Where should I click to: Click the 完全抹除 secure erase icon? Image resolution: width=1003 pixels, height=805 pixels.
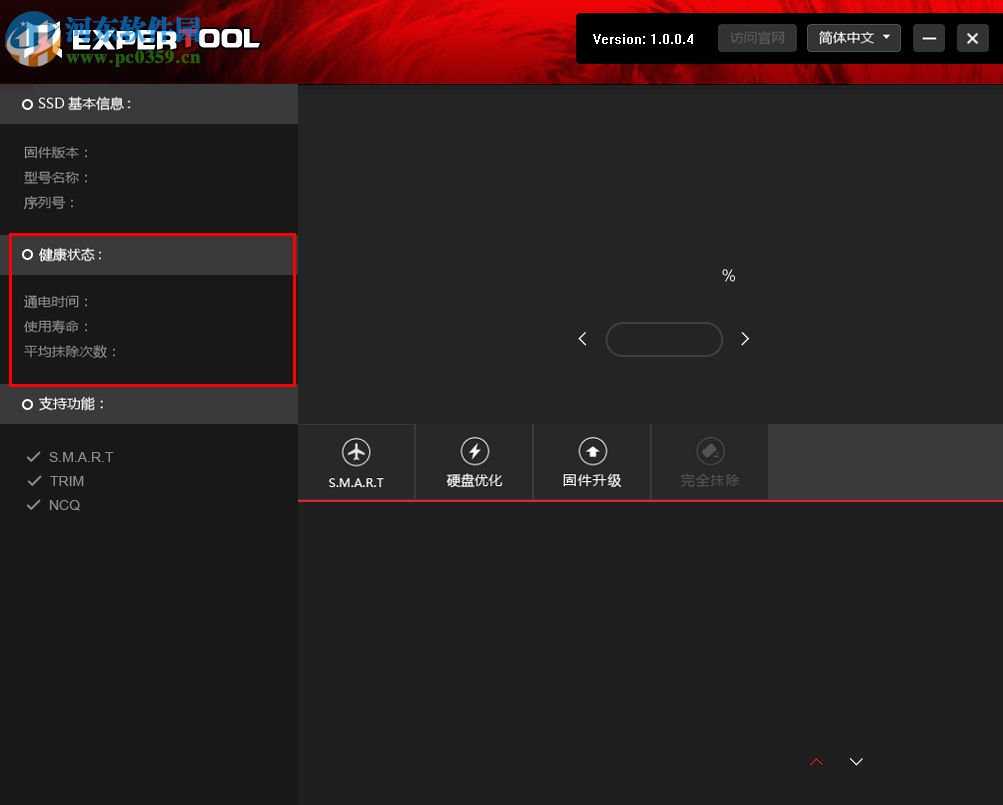point(709,451)
